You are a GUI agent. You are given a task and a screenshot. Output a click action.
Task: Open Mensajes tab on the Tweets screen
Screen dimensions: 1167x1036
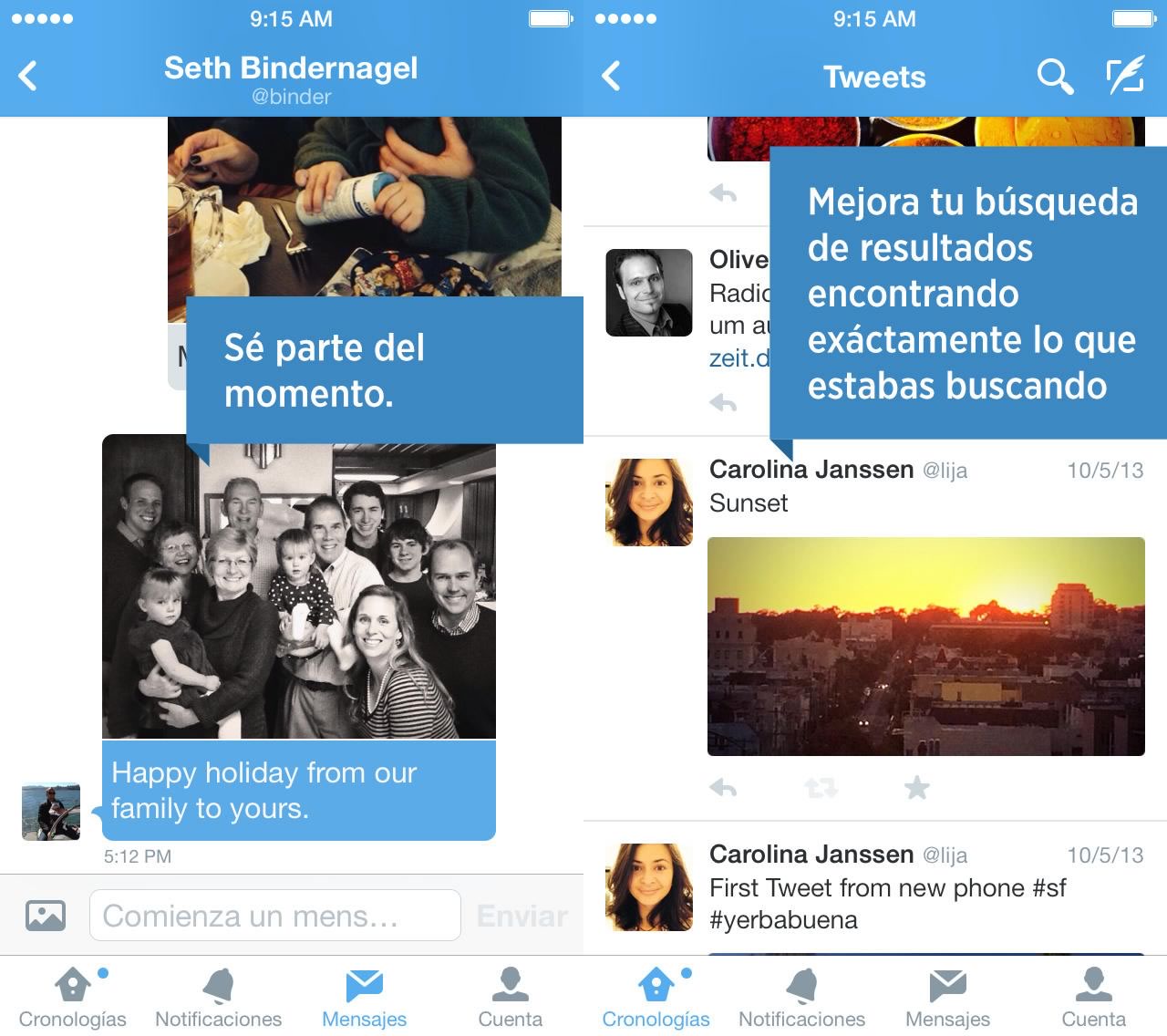948,998
